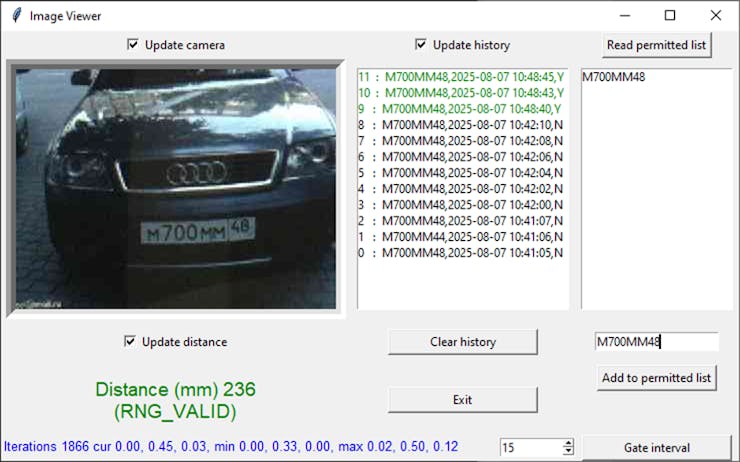Screen dimensions: 740x462
Task: Select history entry 9 at 10:48:40
Action: pos(460,109)
